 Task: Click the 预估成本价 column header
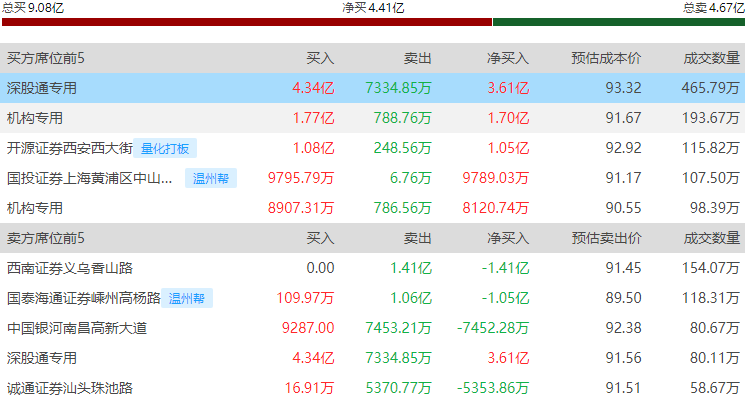click(606, 58)
